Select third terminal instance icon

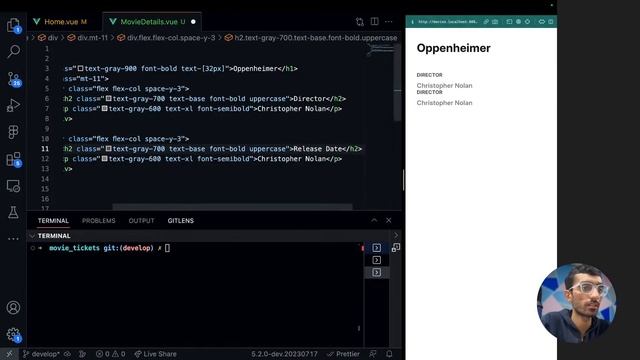376,272
